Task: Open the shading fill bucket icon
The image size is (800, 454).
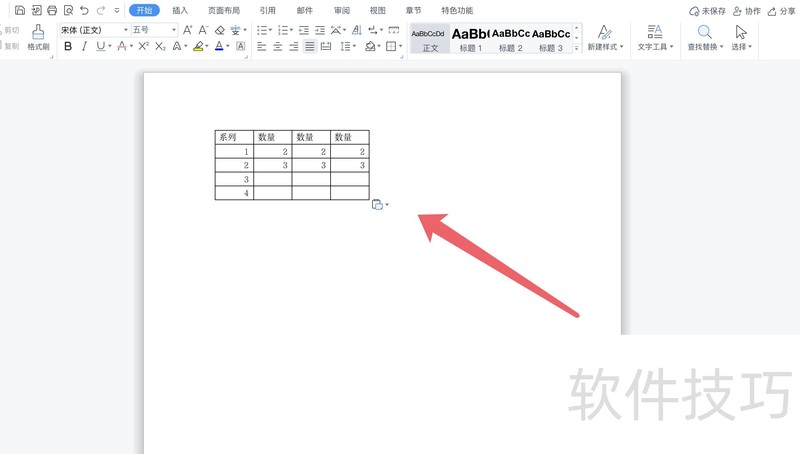Action: (x=370, y=46)
